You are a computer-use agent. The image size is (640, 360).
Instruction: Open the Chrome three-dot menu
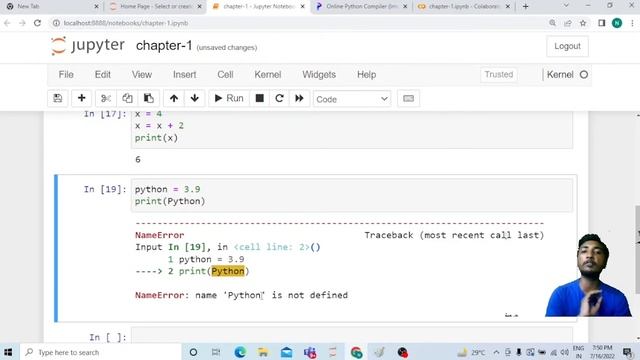click(632, 23)
